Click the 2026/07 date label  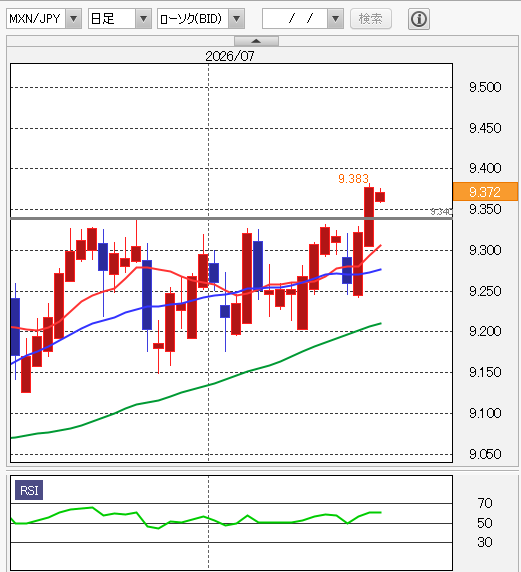point(229,56)
